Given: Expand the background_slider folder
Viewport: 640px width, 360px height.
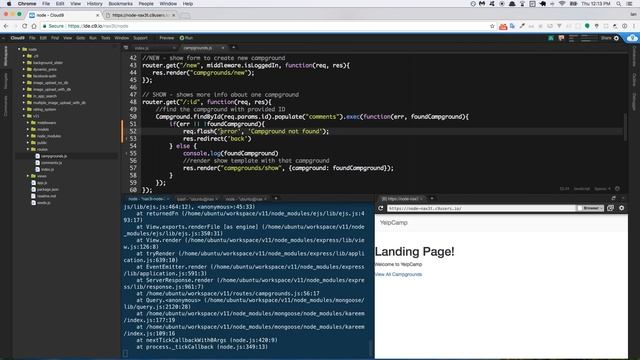Looking at the screenshot, I should tap(24, 63).
